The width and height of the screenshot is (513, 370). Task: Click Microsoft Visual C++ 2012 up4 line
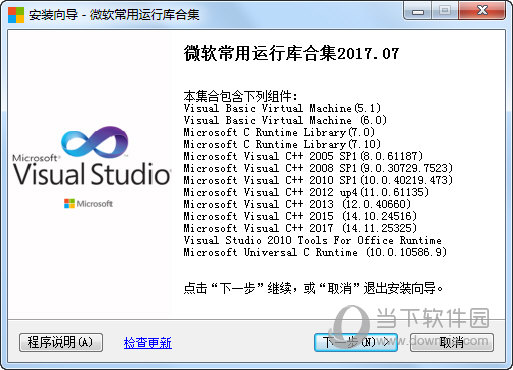pyautogui.click(x=306, y=192)
